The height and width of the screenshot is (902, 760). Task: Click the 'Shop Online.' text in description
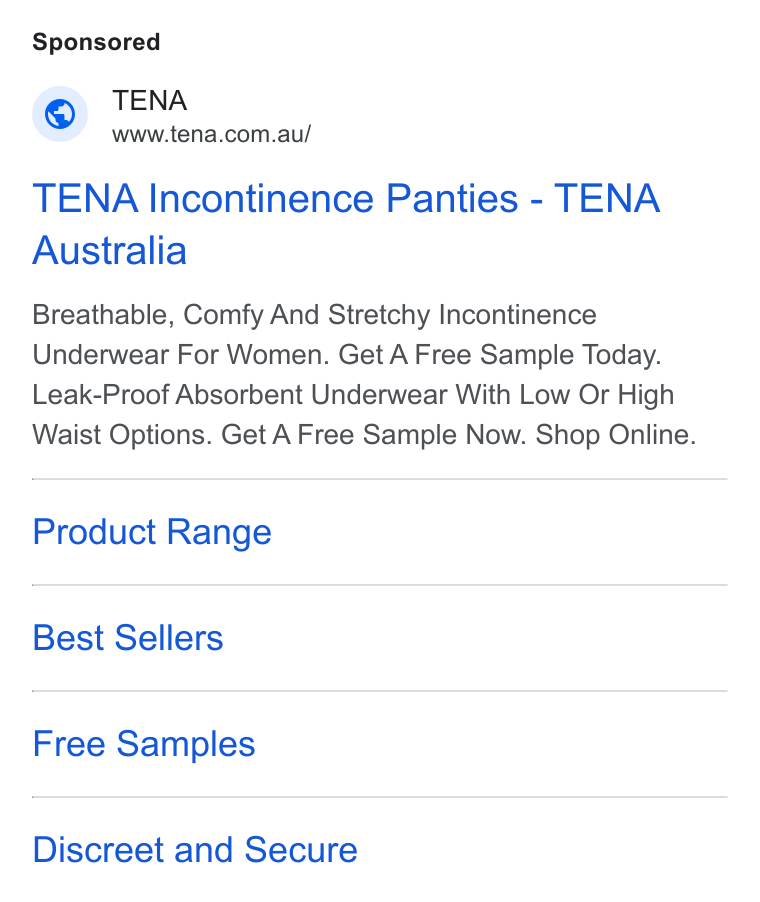[x=616, y=435]
